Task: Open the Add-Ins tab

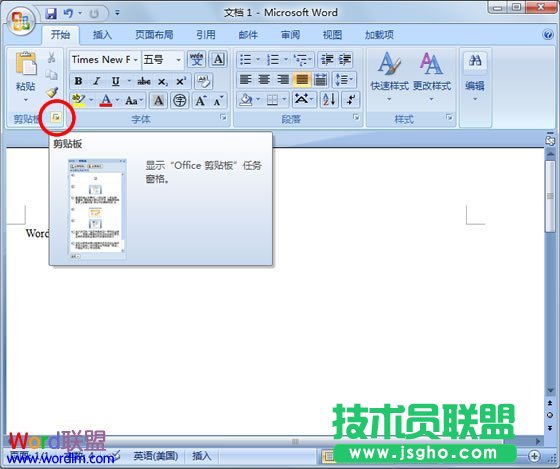Action: tap(379, 35)
